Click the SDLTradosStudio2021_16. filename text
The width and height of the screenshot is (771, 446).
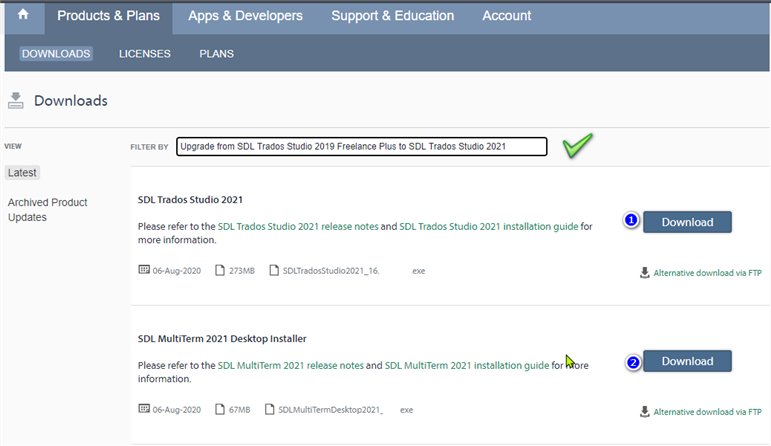[x=331, y=271]
